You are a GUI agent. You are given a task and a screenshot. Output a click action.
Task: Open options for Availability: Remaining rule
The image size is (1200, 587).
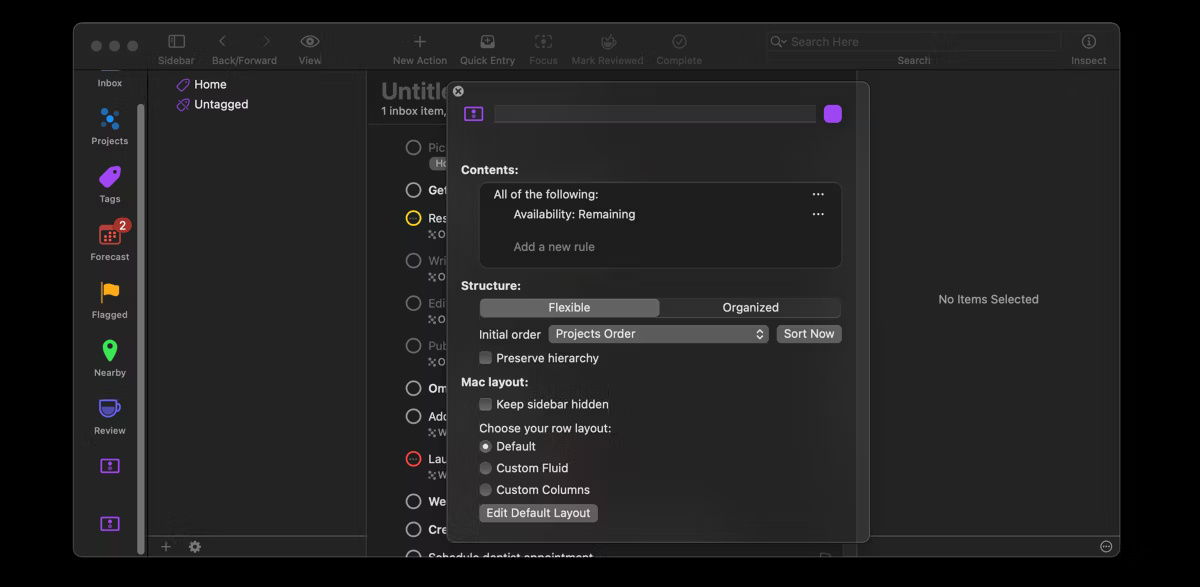pos(818,213)
